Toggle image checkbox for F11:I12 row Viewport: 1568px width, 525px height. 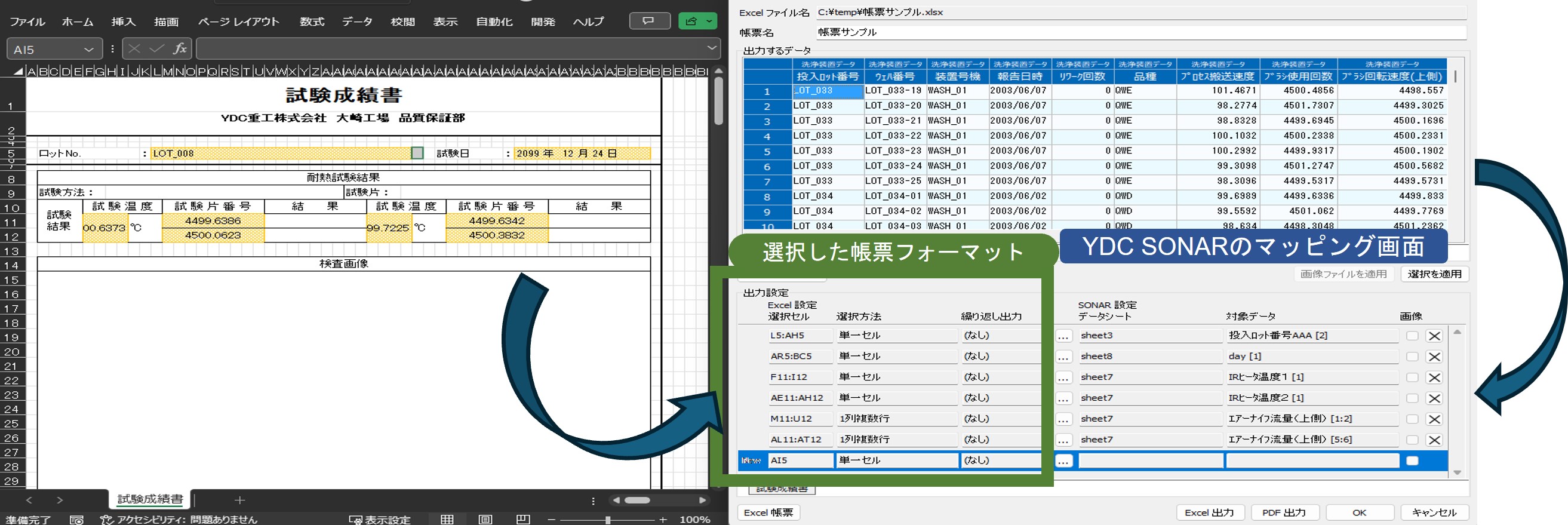tap(1412, 377)
